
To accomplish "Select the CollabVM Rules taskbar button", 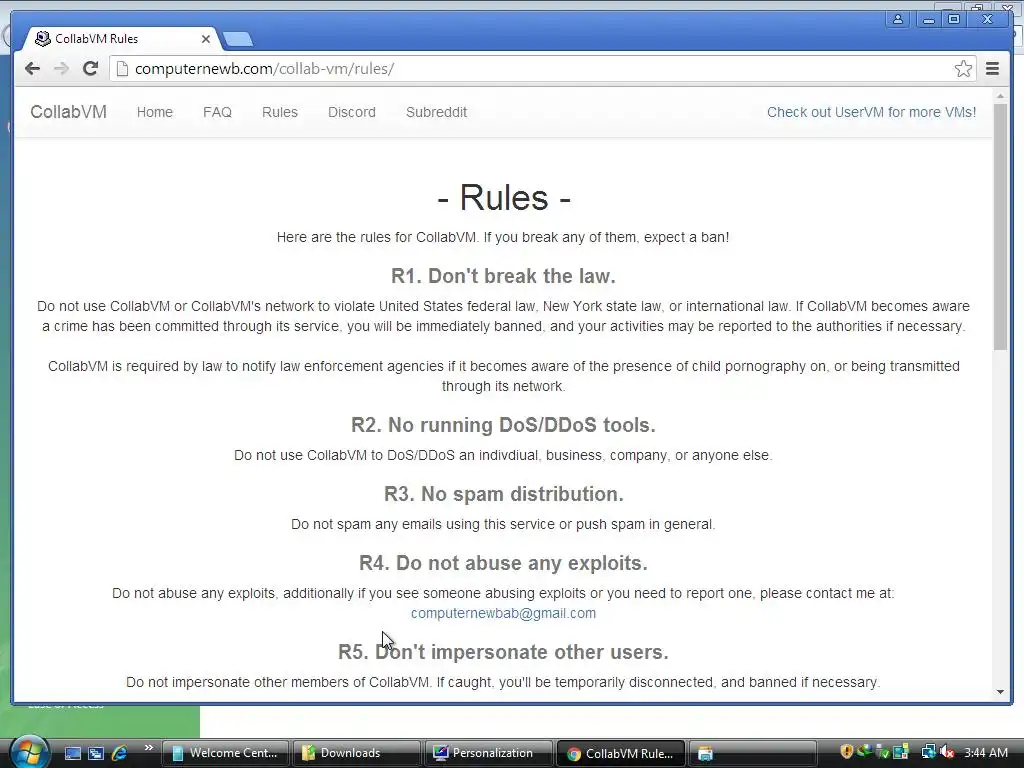I will pos(620,754).
